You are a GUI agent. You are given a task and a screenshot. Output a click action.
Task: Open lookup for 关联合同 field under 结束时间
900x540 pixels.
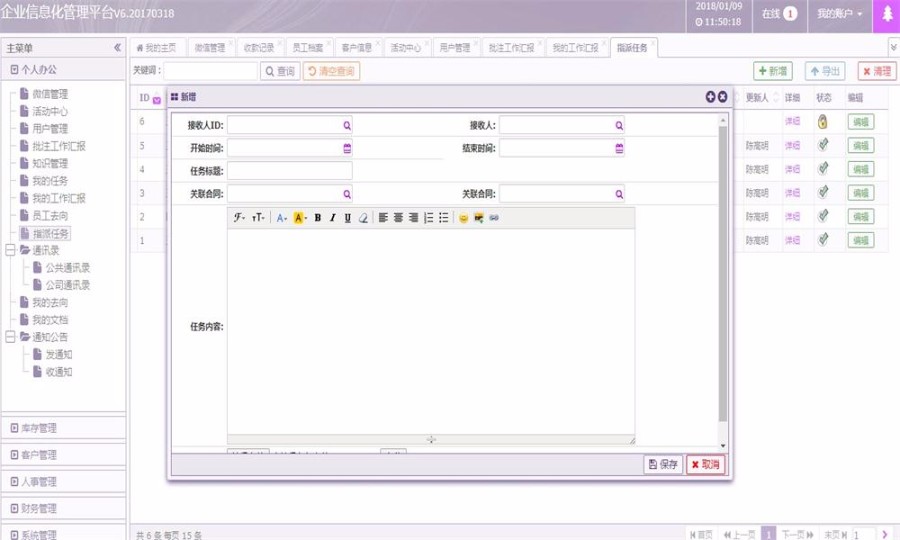619,194
